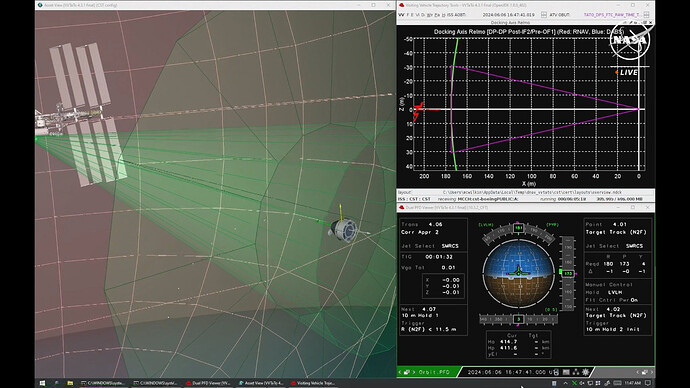Click the left chevron before Orbit PFD
The width and height of the screenshot is (690, 388).
[x=400, y=372]
